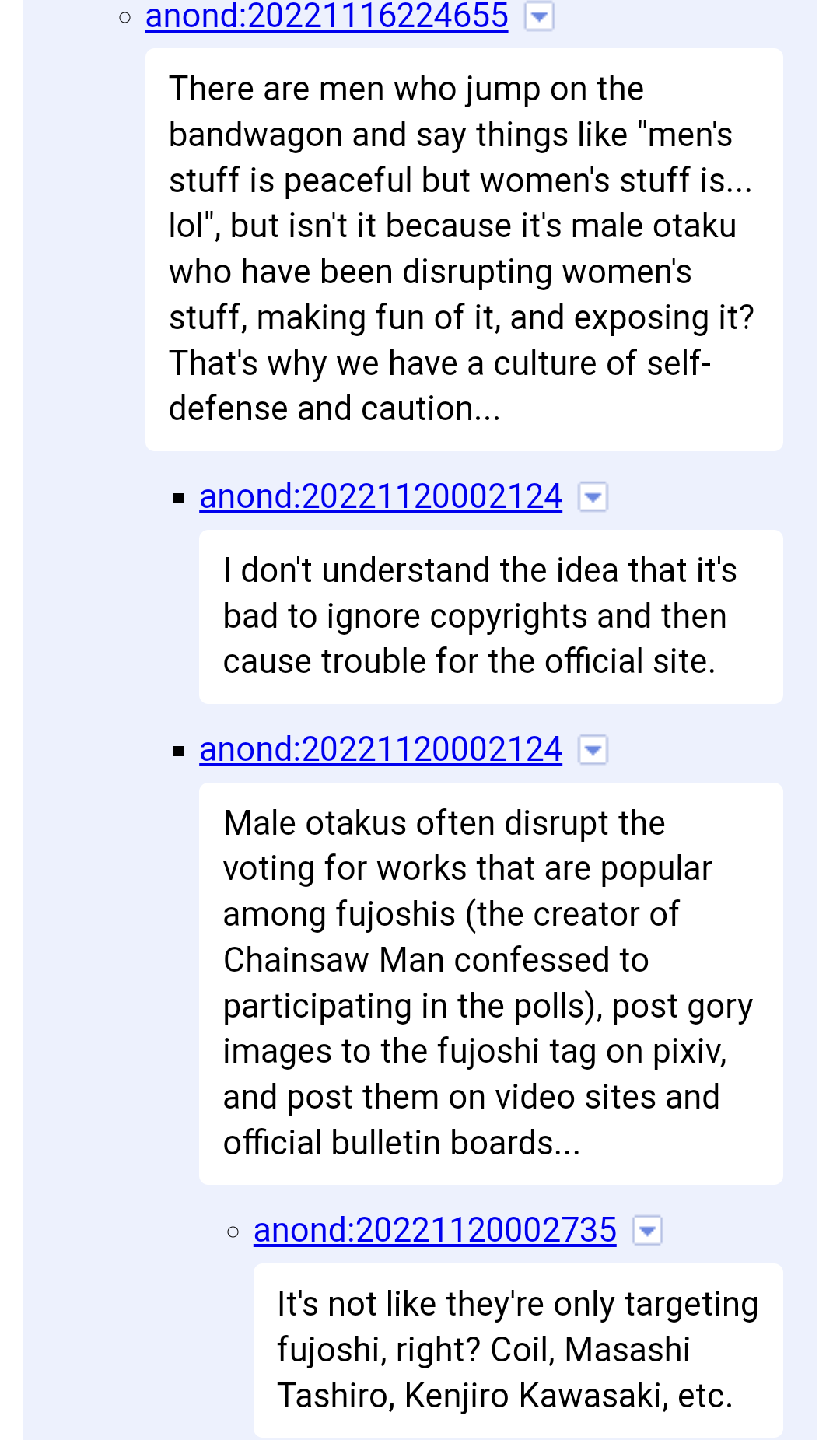Open the dropdown icon above the Male otakus comment
The height and width of the screenshot is (1440, 840).
point(593,750)
